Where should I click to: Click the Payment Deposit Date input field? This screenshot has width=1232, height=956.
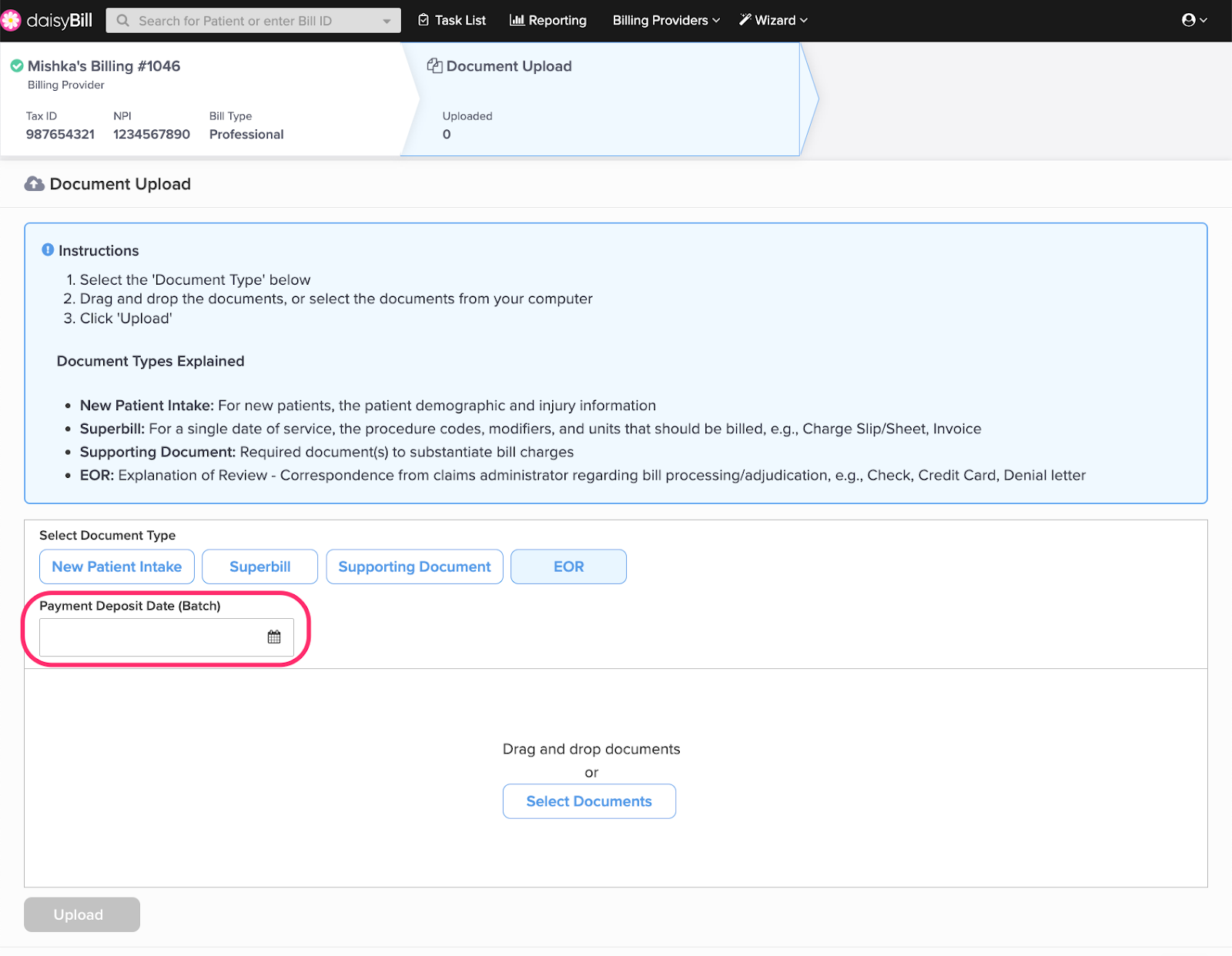166,637
